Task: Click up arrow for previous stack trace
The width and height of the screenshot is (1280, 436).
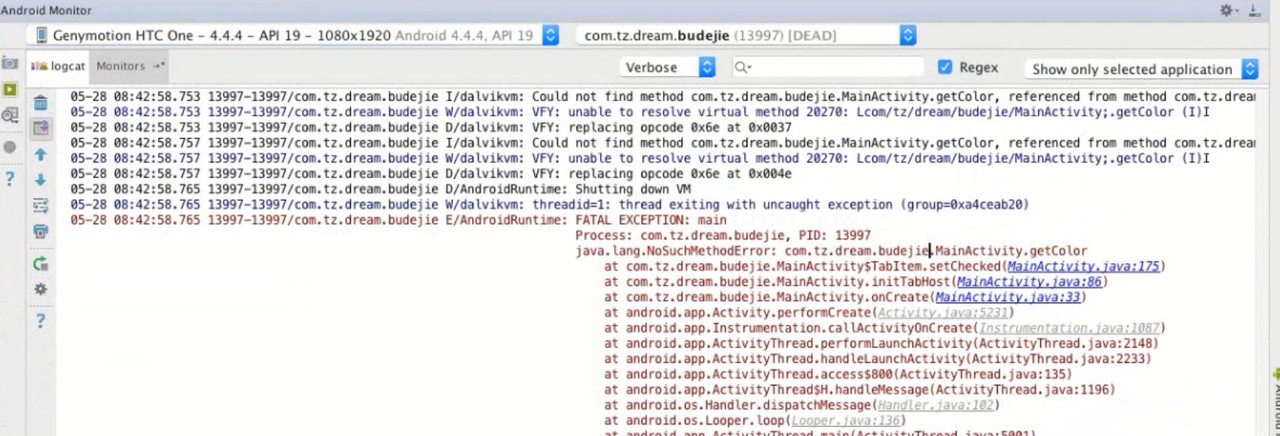Action: click(x=40, y=155)
